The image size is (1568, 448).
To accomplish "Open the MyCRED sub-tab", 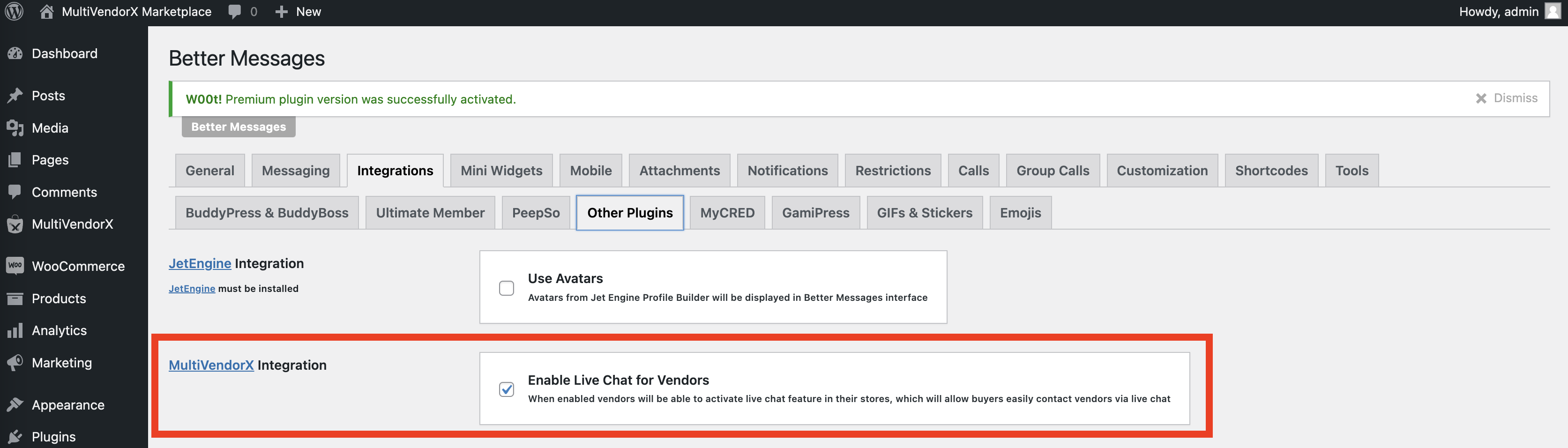I will pos(727,212).
